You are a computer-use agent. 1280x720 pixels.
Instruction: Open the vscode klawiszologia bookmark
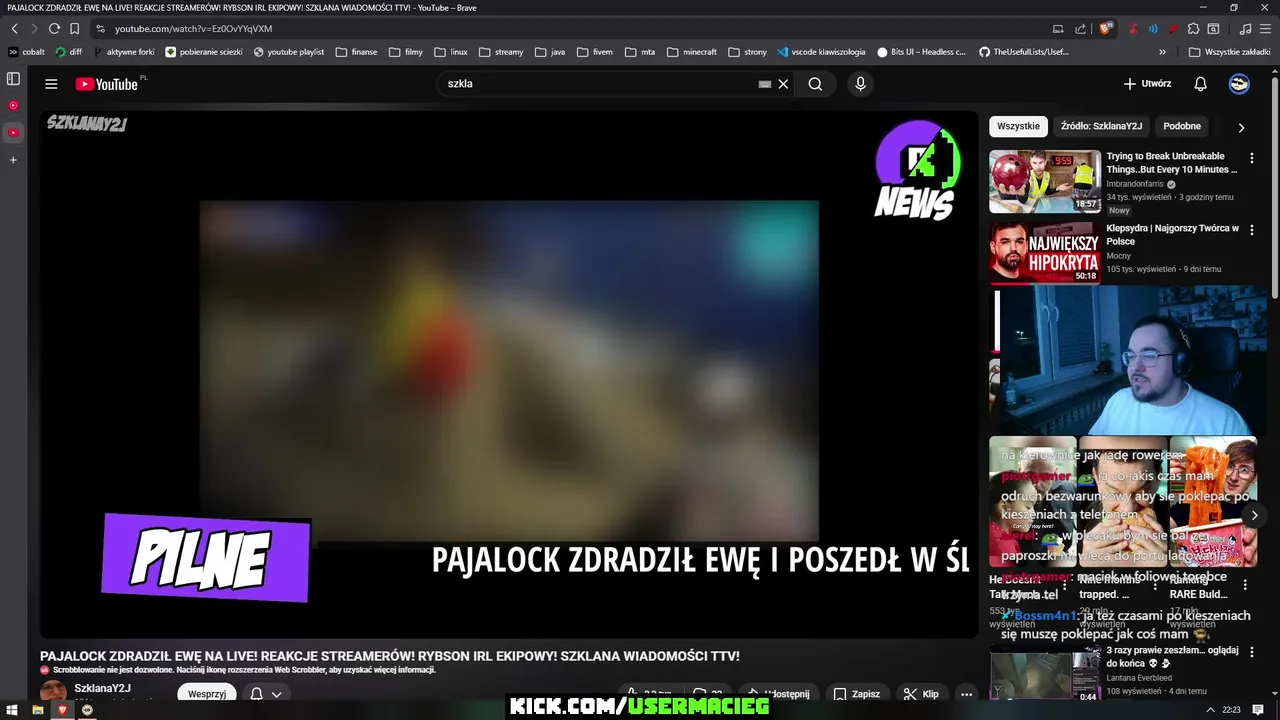tap(821, 52)
